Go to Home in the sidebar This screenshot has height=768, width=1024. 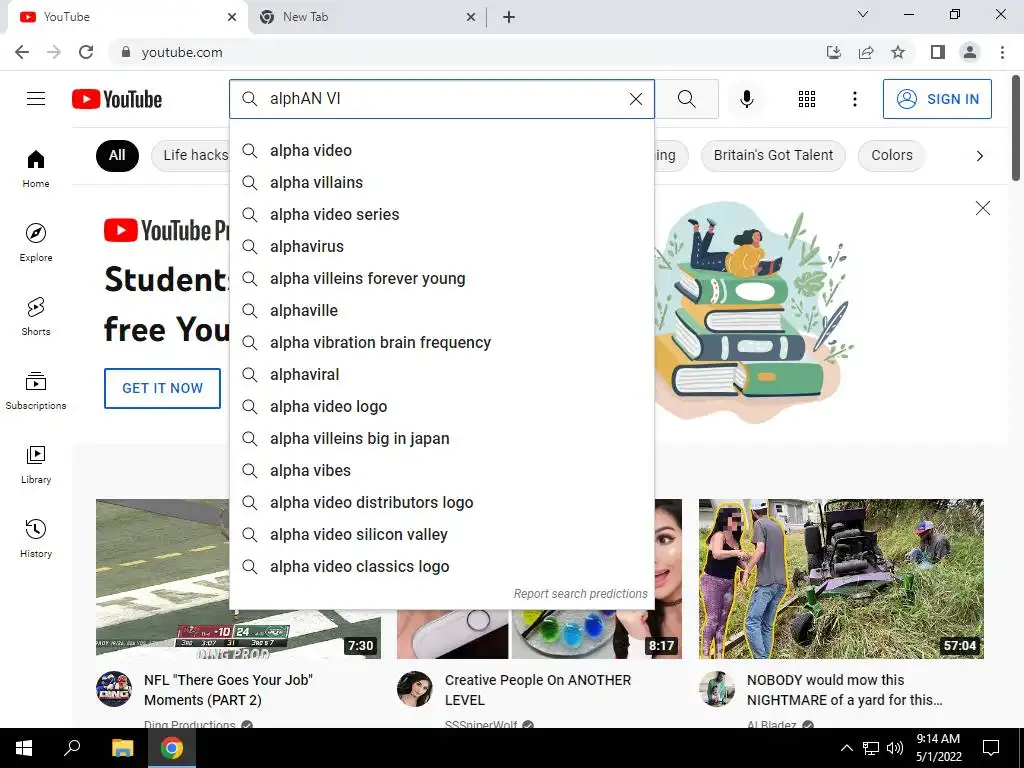click(36, 168)
